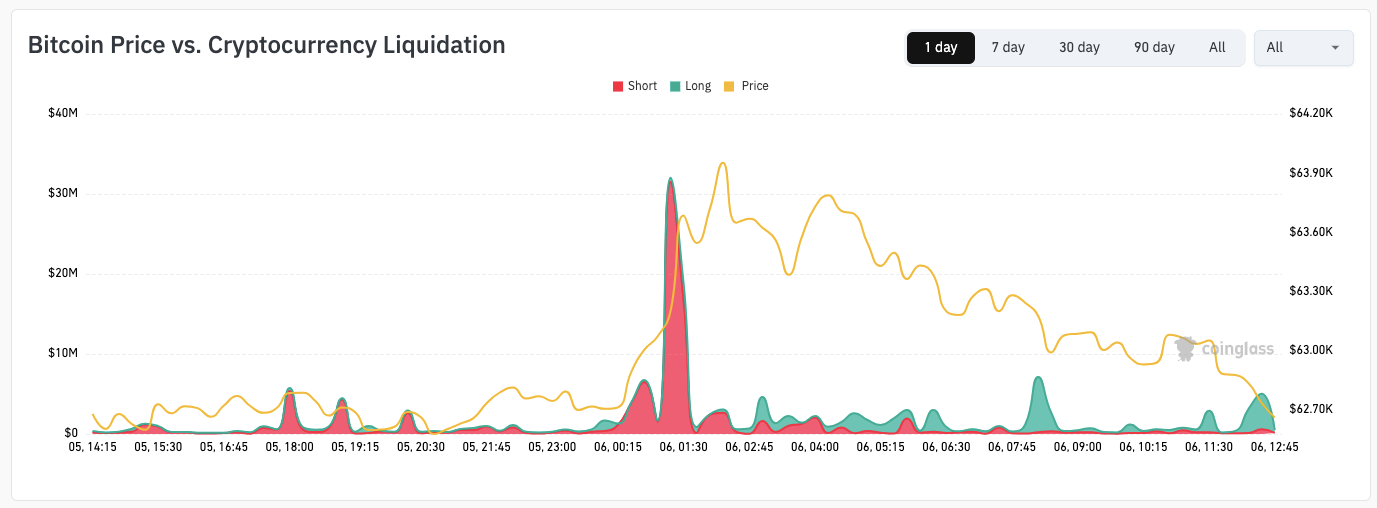Viewport: 1377px width, 508px height.
Task: Switch to the 30 day range
Action: pos(1079,47)
